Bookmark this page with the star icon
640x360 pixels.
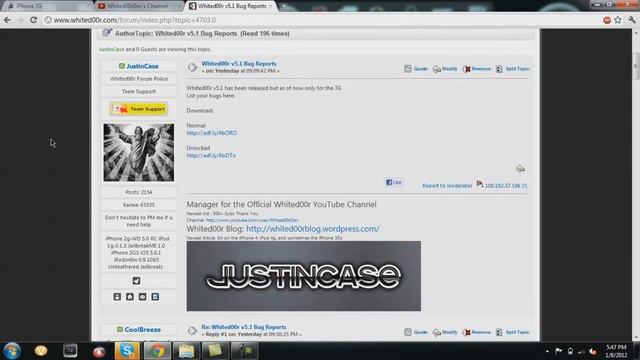[618, 20]
